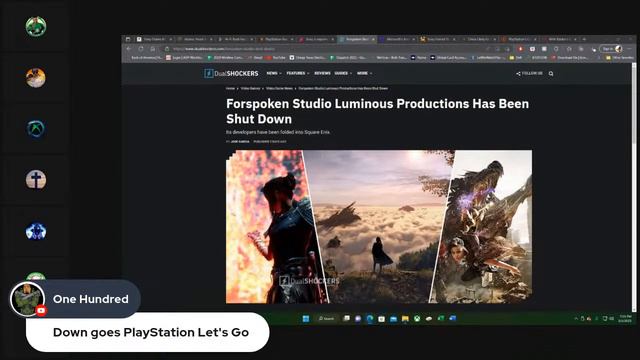Open Microsoft Edge from the taskbar

tap(369, 318)
